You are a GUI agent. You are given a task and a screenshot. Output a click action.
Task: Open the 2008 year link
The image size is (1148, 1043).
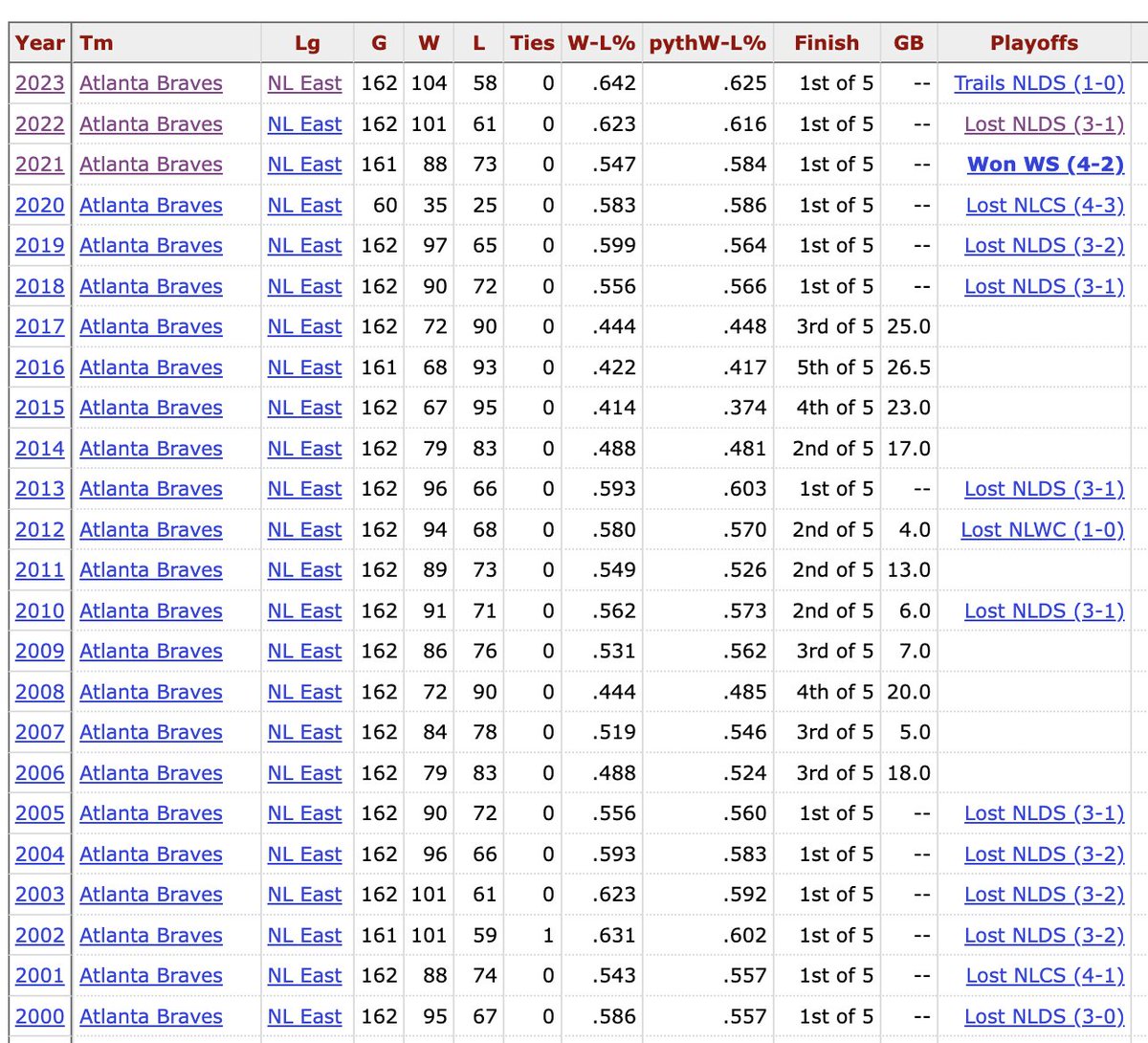point(40,692)
